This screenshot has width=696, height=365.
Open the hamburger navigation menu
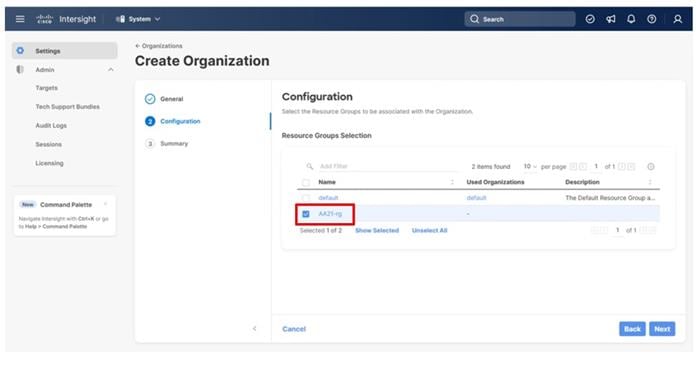click(20, 19)
